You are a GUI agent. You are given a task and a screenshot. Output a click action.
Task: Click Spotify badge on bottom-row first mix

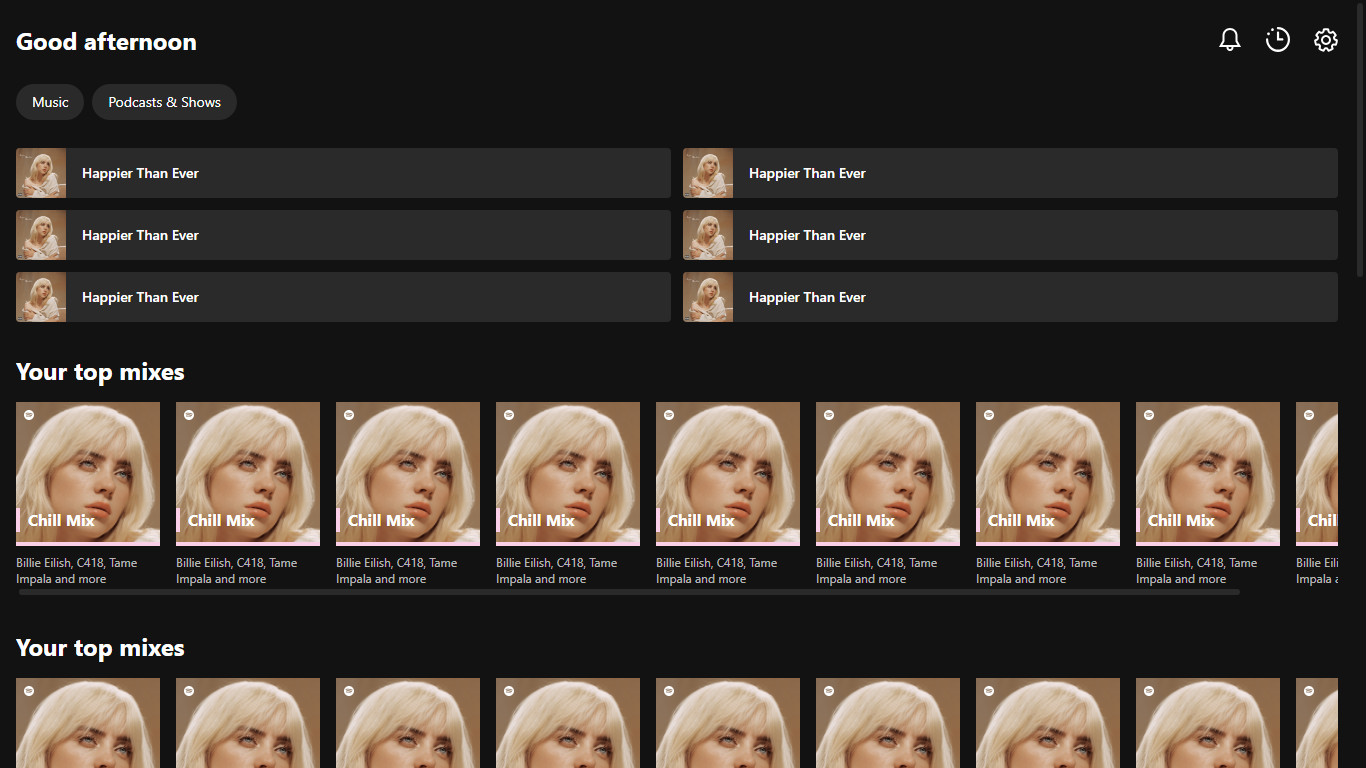pyautogui.click(x=29, y=690)
